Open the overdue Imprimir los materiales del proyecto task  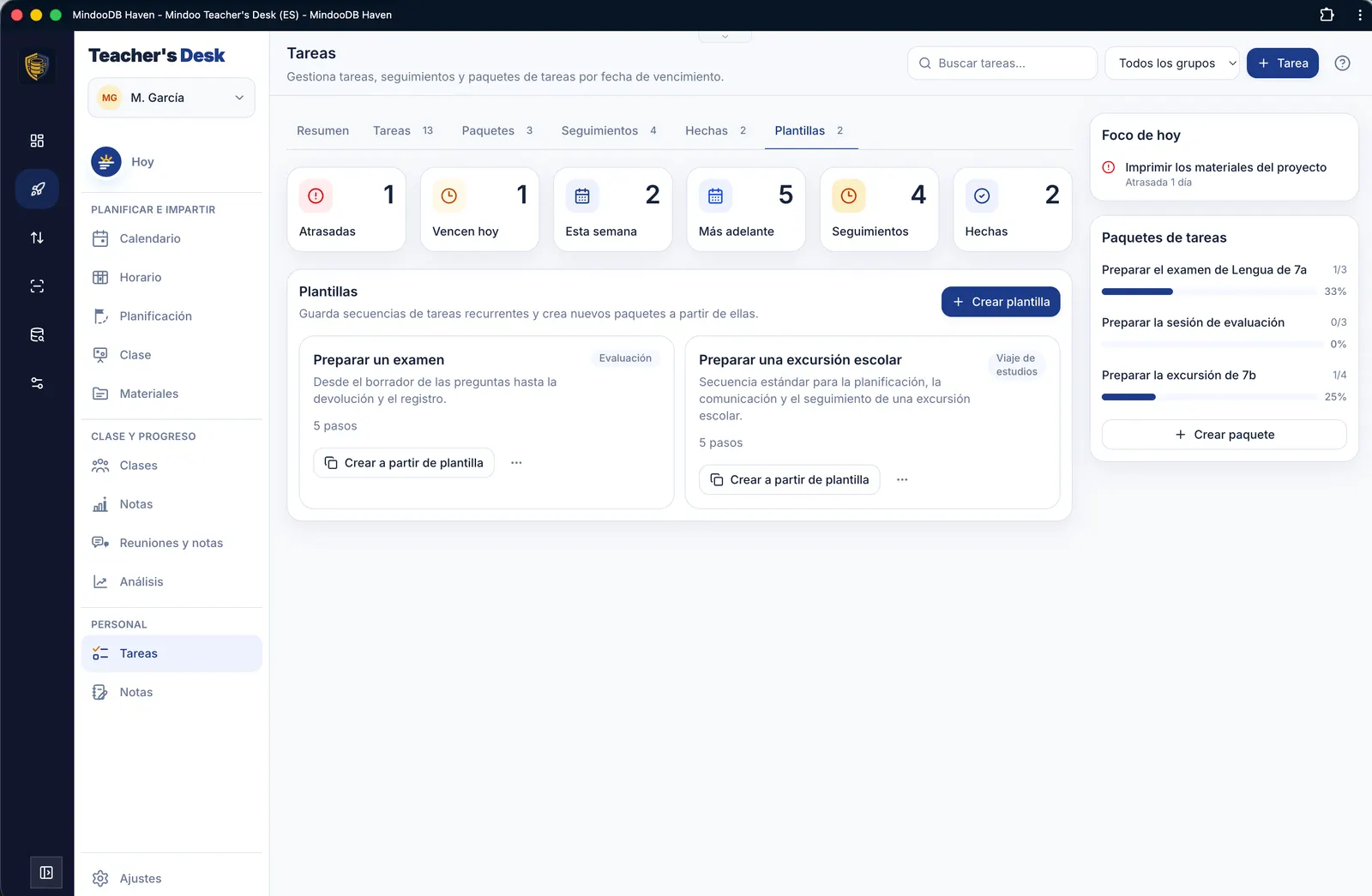pyautogui.click(x=1225, y=174)
